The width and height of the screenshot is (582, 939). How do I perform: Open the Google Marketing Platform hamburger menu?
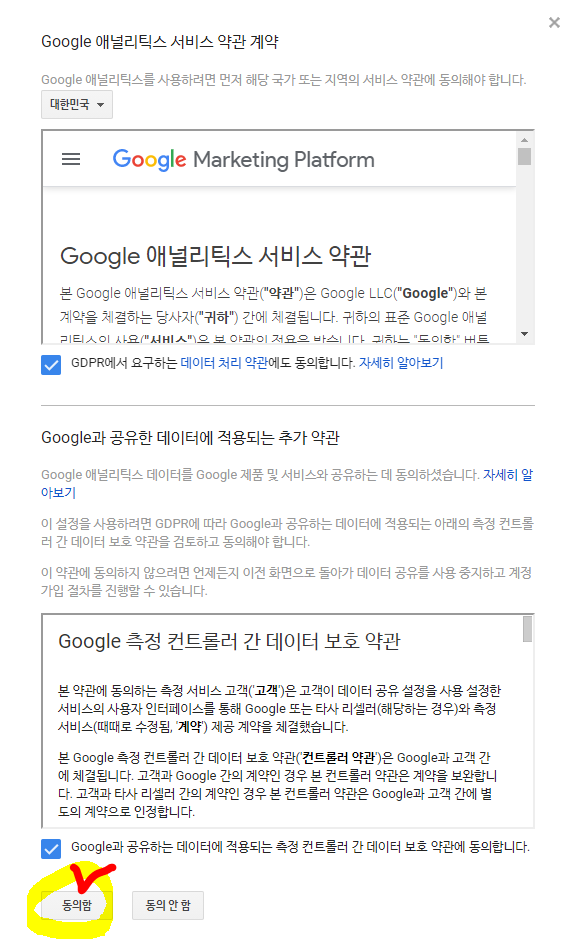[71, 159]
